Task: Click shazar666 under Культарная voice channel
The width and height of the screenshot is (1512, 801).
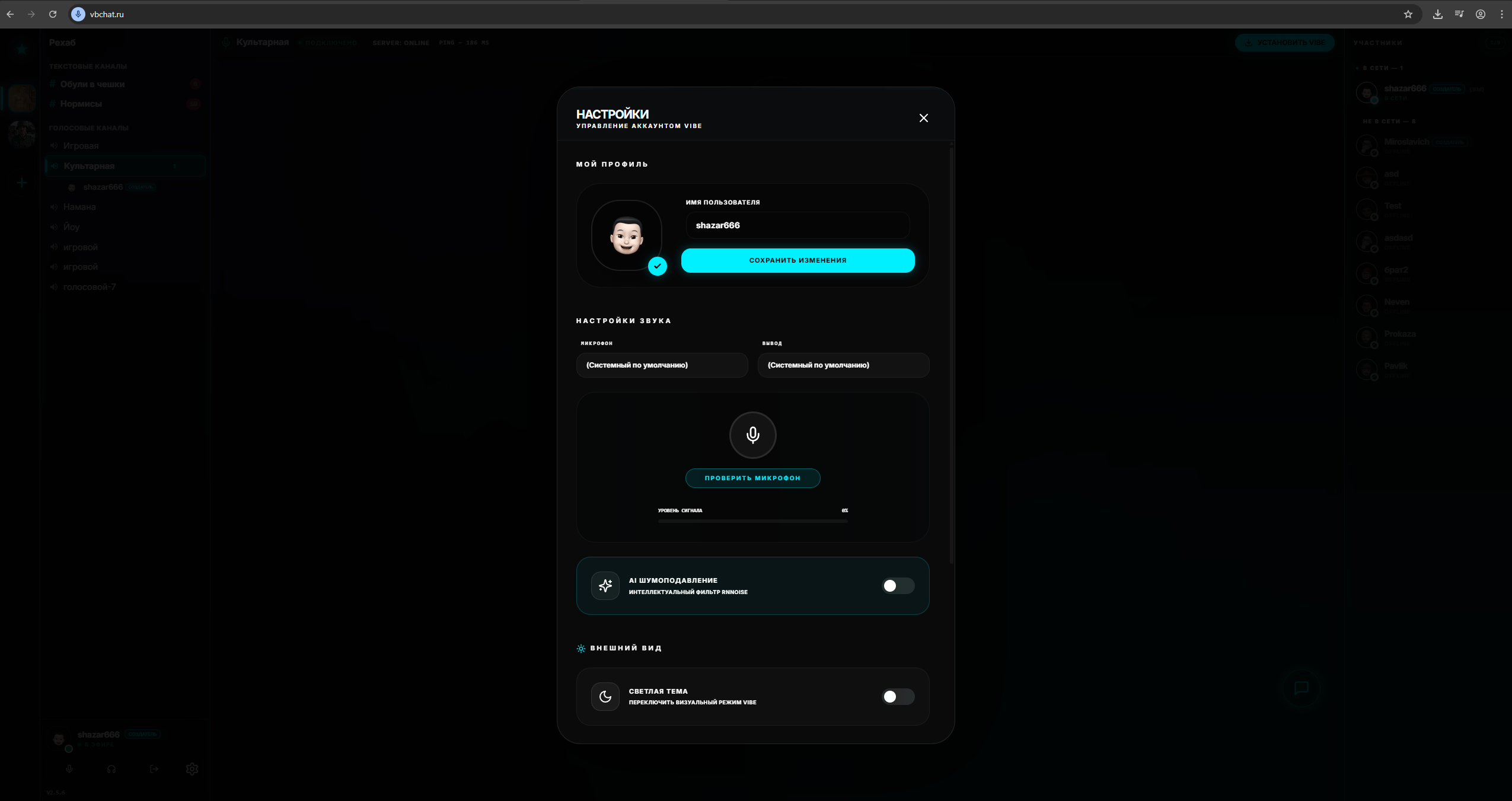Action: point(110,187)
